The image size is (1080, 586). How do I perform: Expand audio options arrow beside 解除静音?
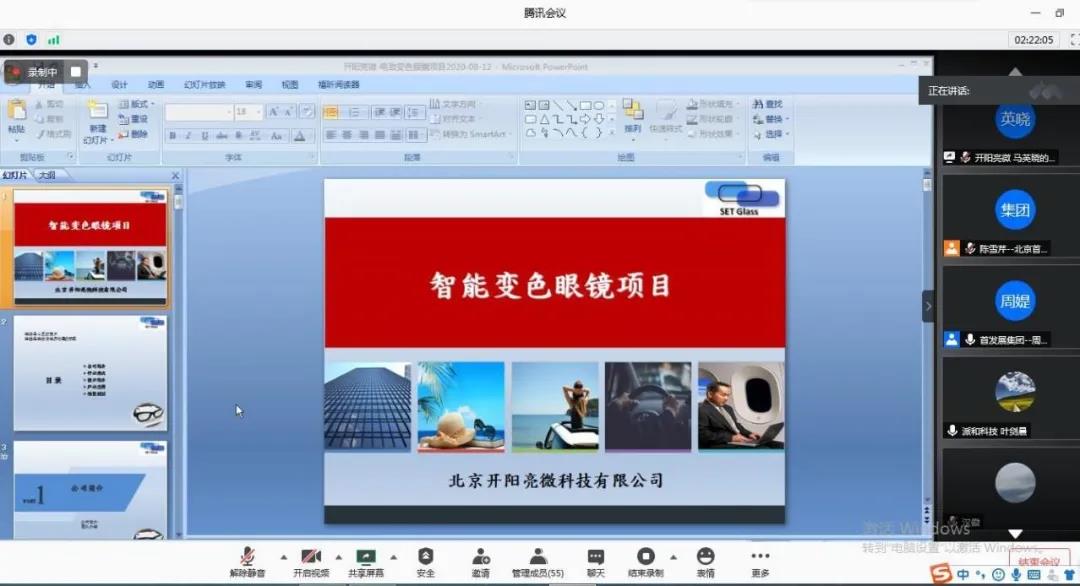coord(283,557)
